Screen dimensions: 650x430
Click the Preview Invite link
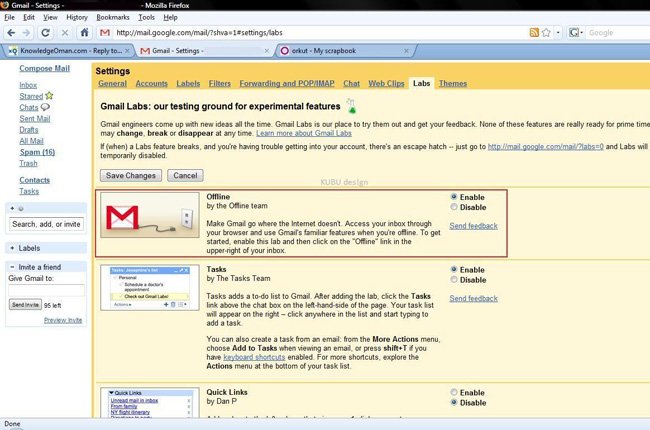63,320
